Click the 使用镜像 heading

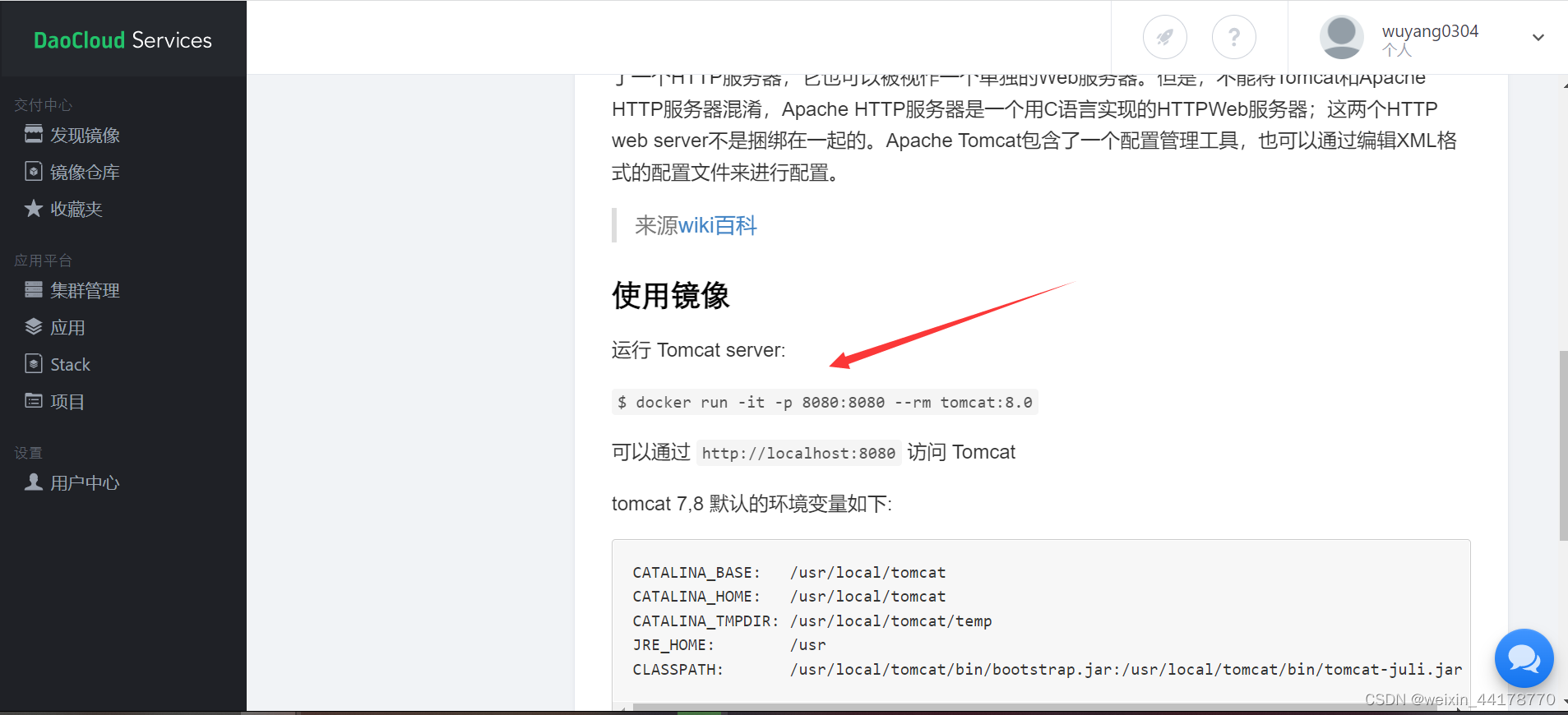point(671,295)
